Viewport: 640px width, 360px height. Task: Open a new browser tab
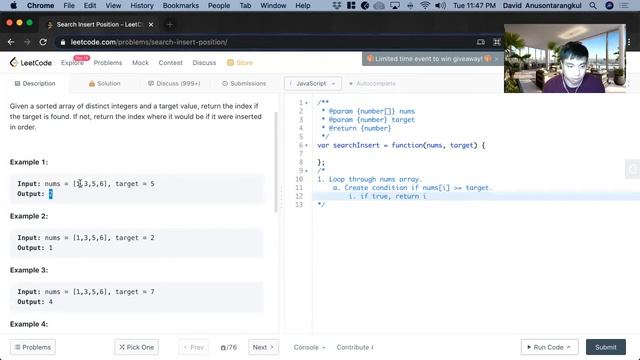tap(170, 24)
